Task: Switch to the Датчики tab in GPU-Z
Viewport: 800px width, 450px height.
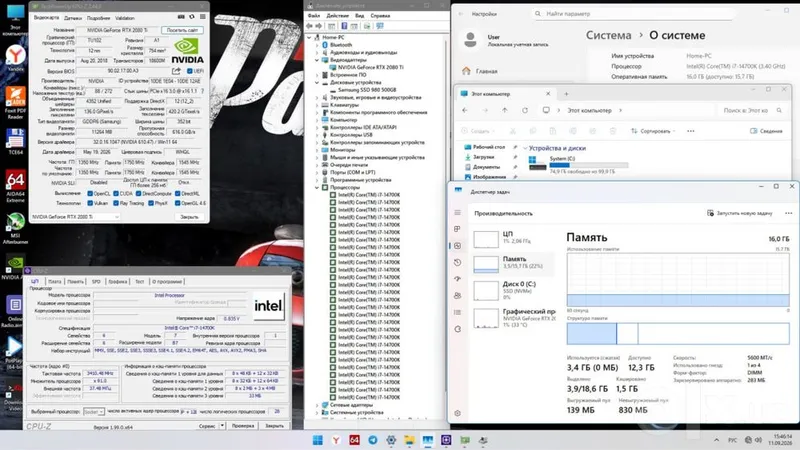Action: point(73,18)
